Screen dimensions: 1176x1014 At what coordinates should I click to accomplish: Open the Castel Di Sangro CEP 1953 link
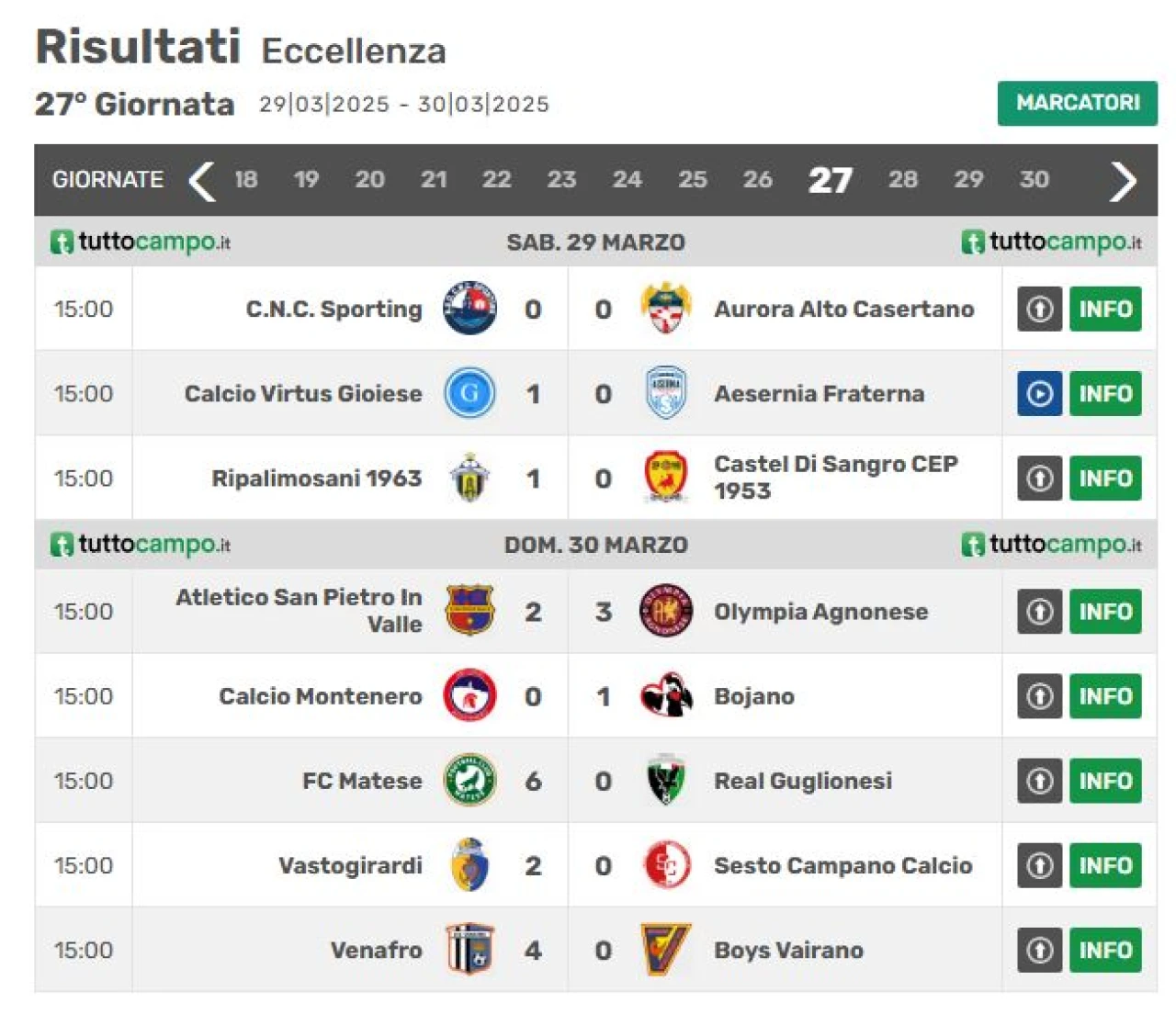click(x=835, y=478)
